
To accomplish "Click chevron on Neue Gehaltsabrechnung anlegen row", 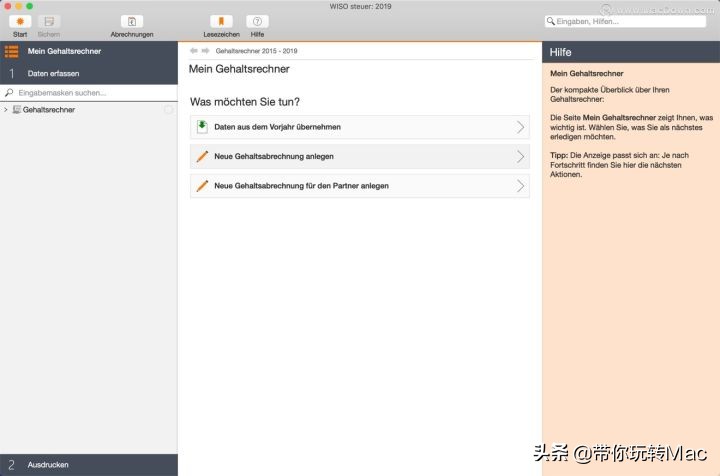I will click(x=520, y=157).
